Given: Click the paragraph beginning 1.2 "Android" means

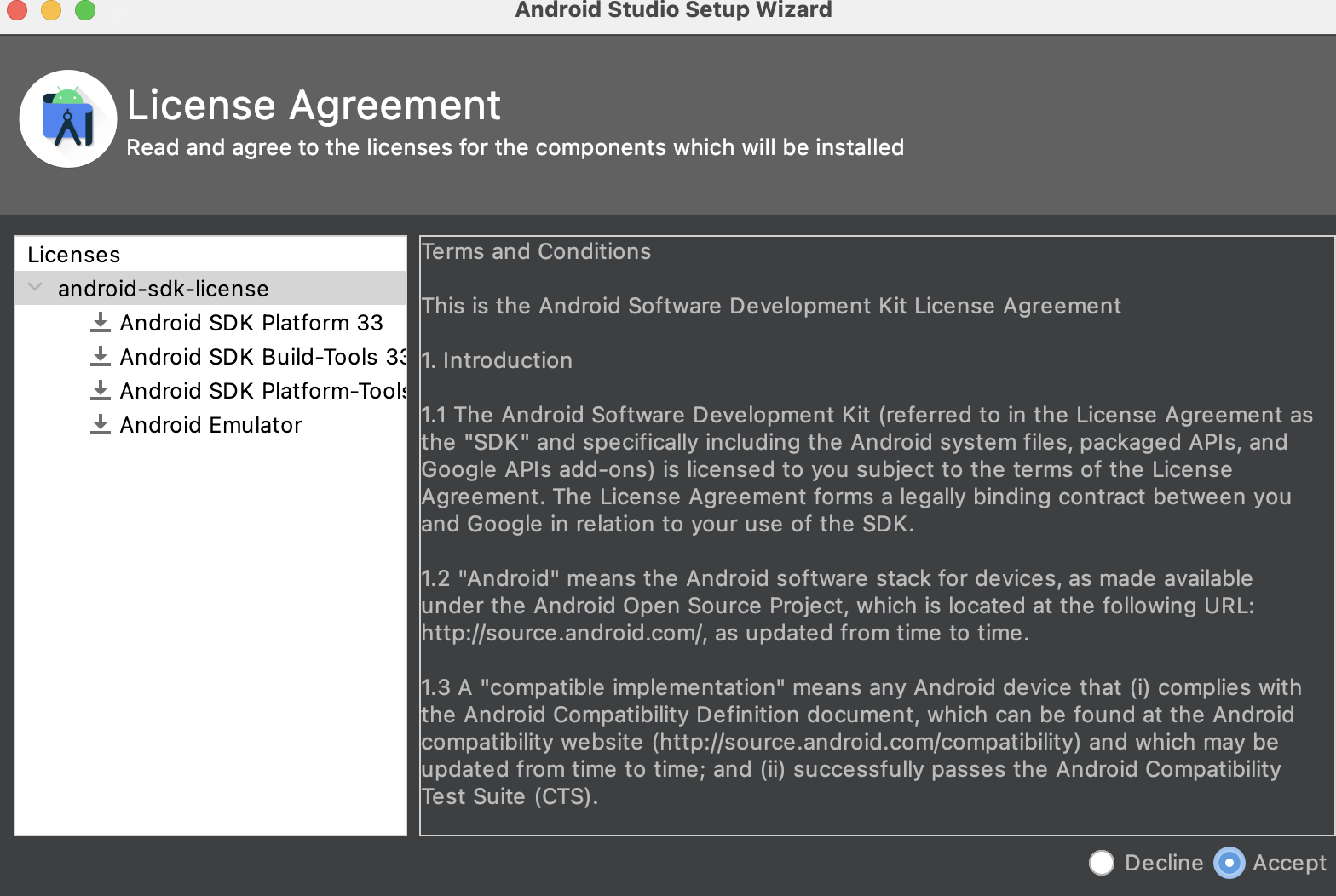Looking at the screenshot, I should tap(838, 606).
